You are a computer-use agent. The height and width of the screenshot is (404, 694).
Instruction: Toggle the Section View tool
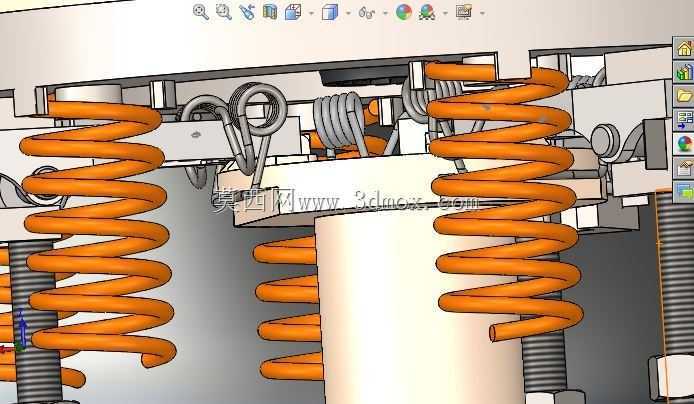pyautogui.click(x=270, y=12)
